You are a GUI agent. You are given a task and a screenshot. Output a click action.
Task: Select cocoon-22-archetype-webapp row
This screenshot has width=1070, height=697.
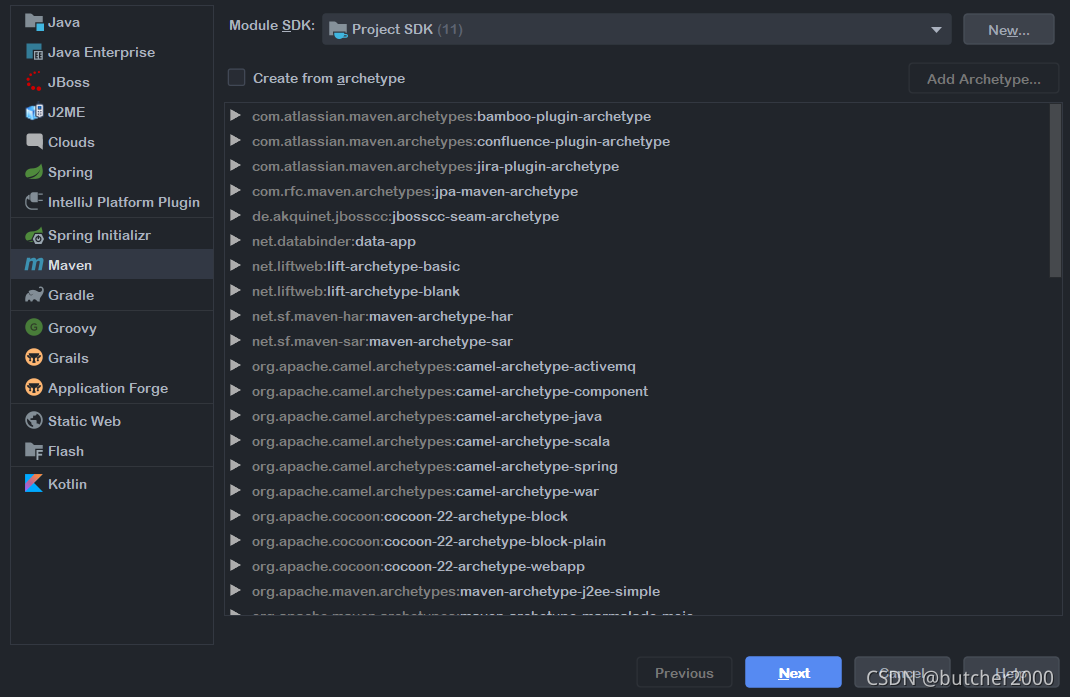(x=637, y=566)
